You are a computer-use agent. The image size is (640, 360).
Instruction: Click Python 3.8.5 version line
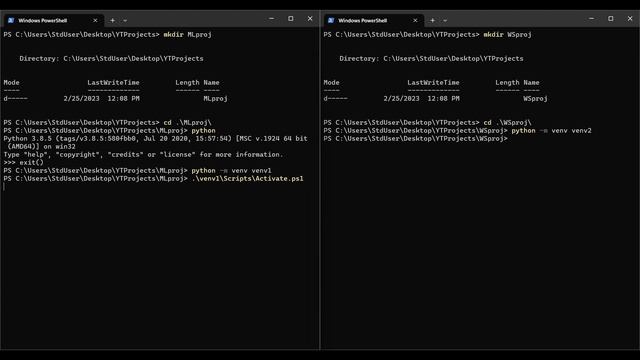156,139
